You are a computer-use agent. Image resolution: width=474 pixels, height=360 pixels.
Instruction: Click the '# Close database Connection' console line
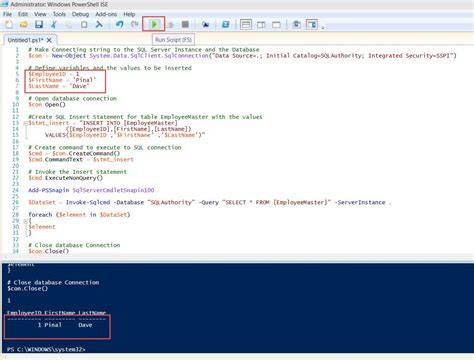coord(53,282)
